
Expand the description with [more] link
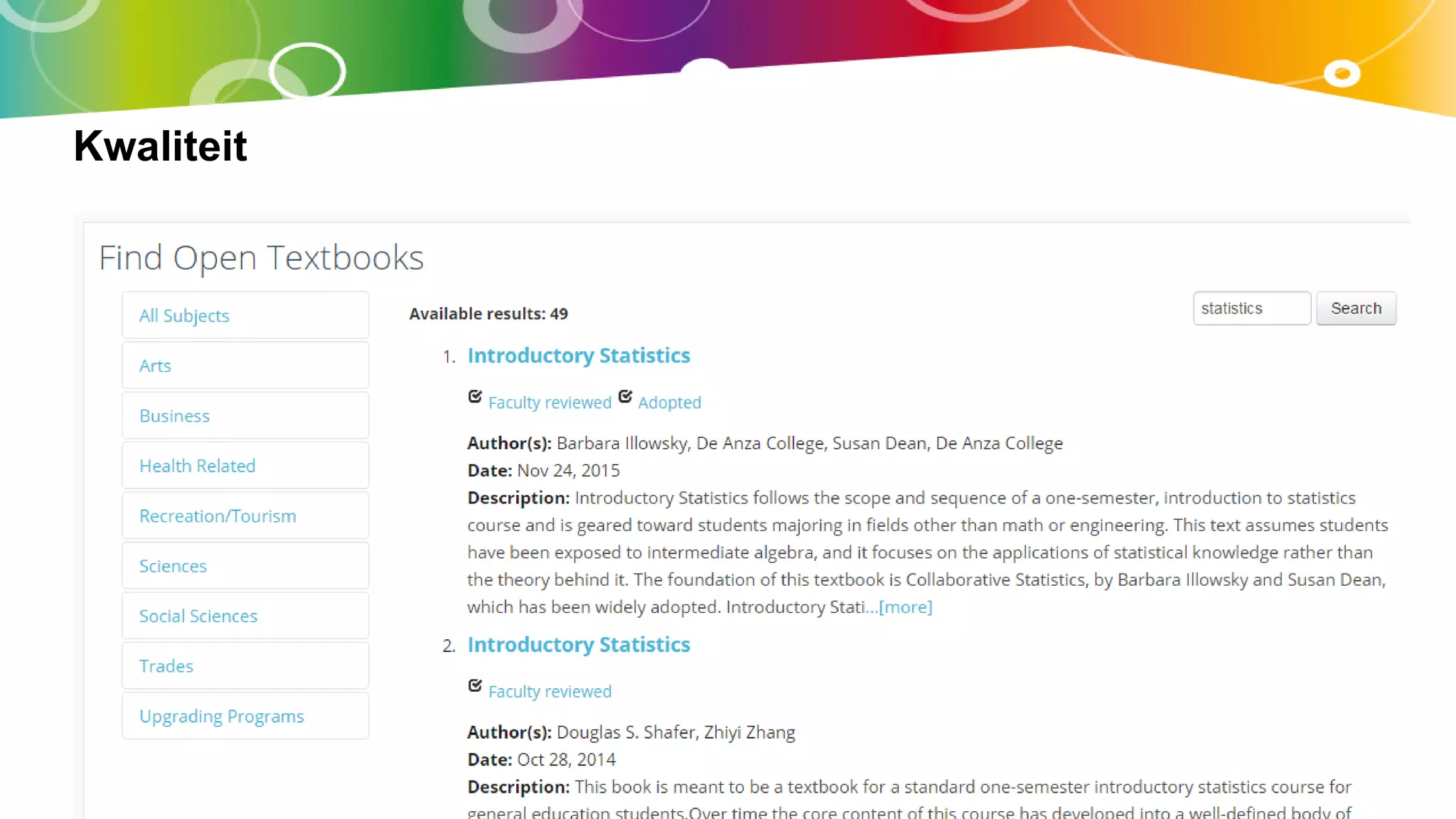(905, 607)
